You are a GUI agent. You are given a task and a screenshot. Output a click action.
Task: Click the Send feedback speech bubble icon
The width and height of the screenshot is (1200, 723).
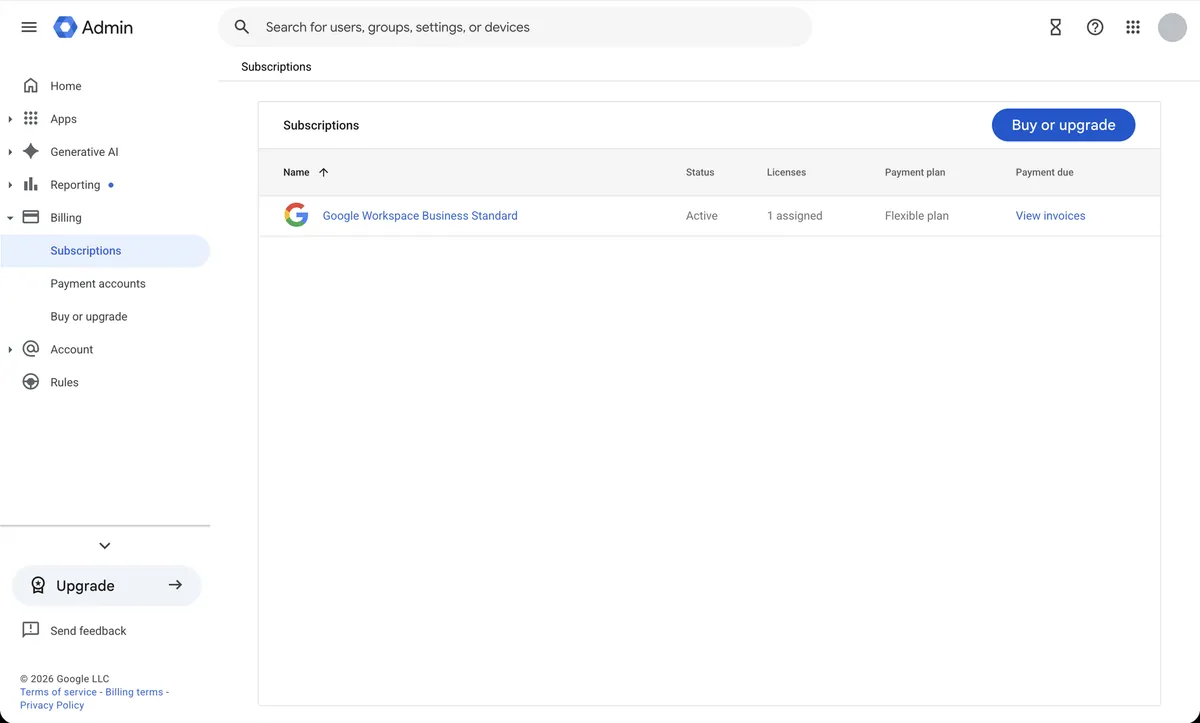pos(31,630)
